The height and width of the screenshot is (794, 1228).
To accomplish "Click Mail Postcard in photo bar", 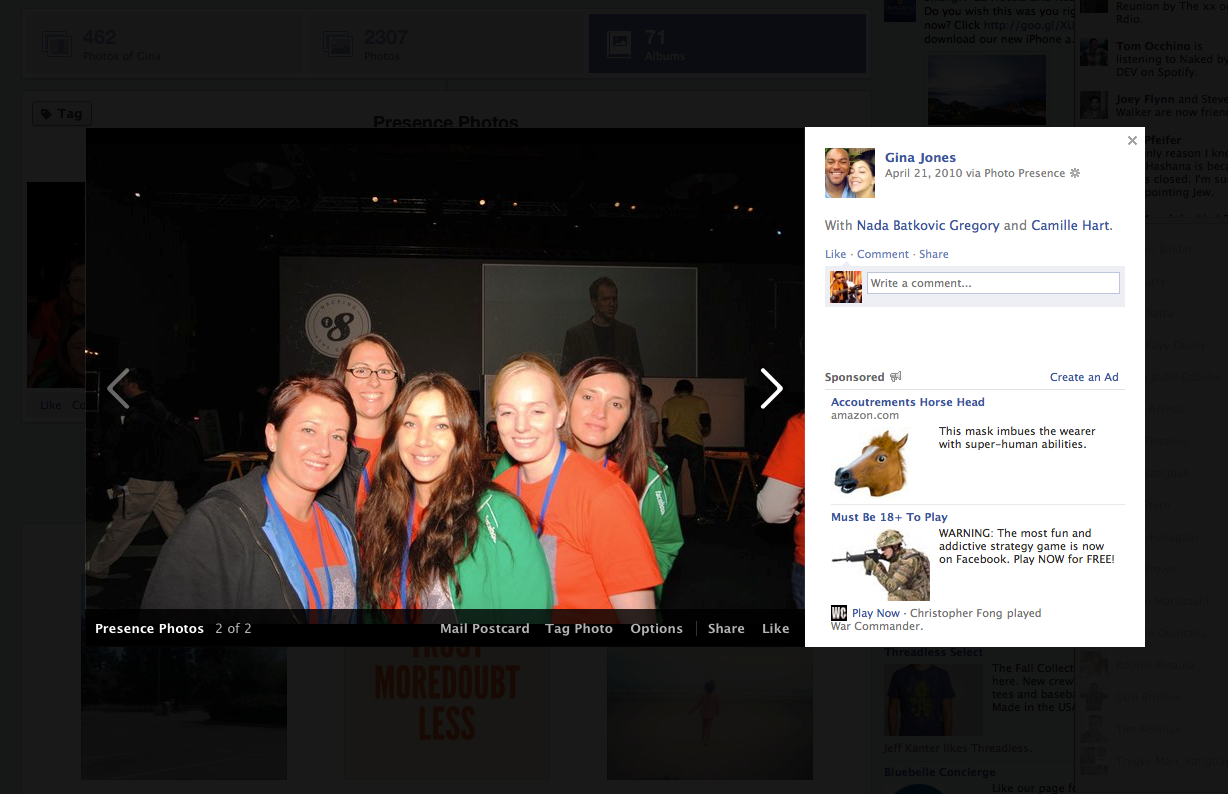I will [x=485, y=629].
